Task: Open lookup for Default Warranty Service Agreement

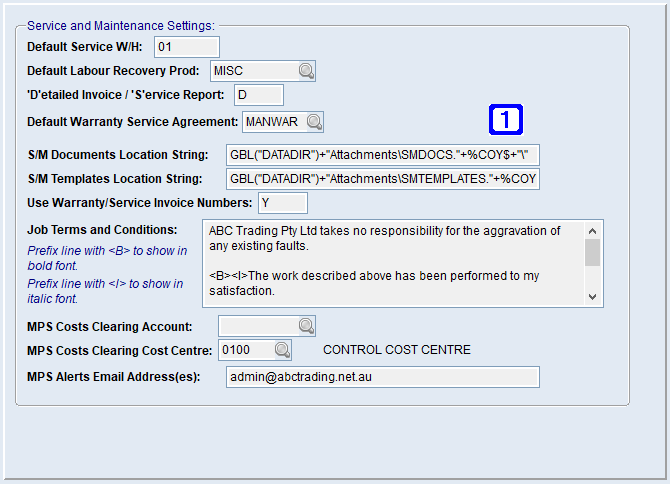Action: (314, 122)
